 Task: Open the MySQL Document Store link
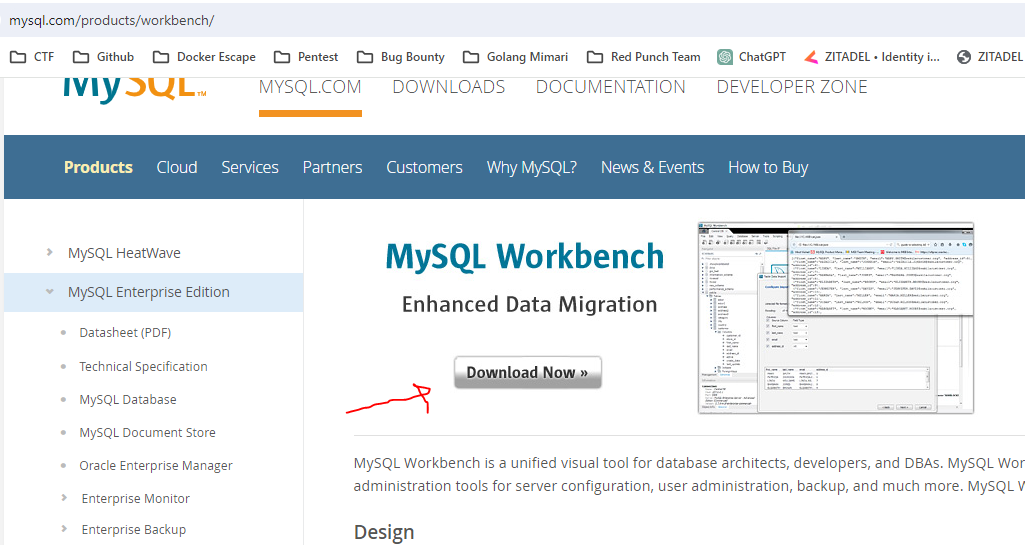(x=147, y=433)
